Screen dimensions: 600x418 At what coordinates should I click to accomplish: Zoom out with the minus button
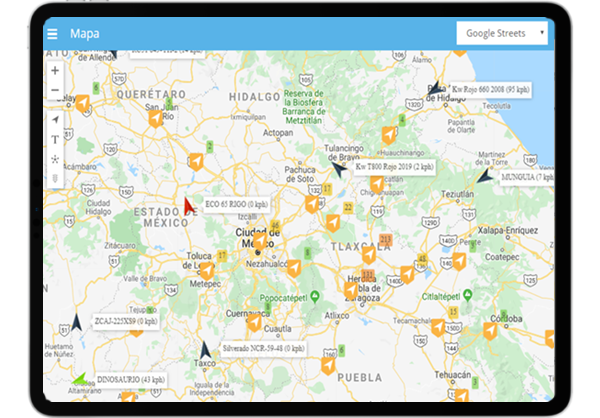55,91
